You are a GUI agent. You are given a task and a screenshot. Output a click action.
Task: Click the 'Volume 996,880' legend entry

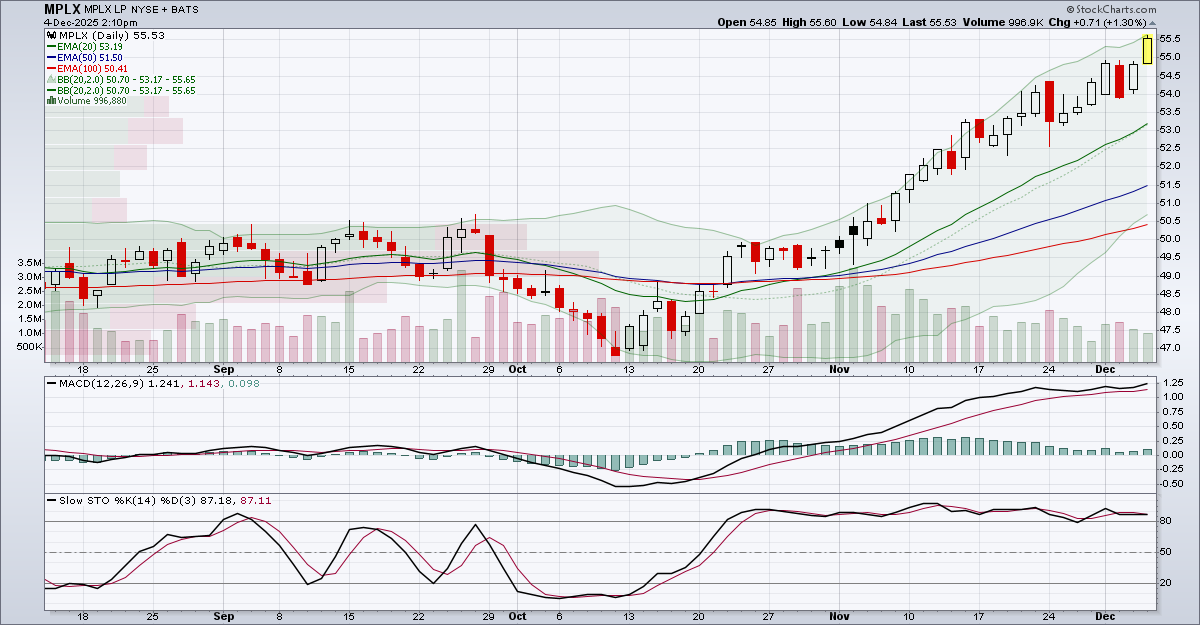pos(92,101)
